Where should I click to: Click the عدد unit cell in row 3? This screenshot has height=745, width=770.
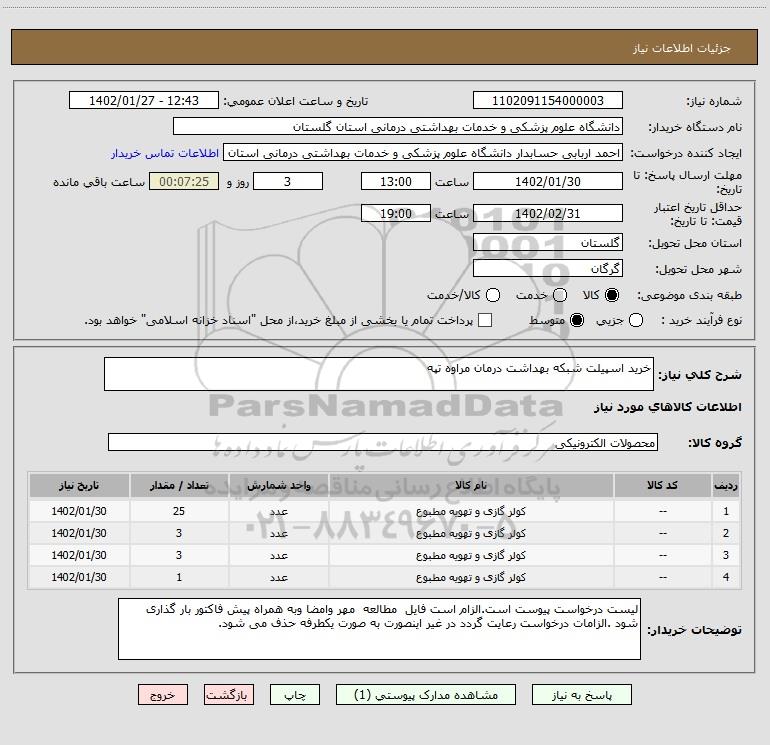(x=278, y=555)
